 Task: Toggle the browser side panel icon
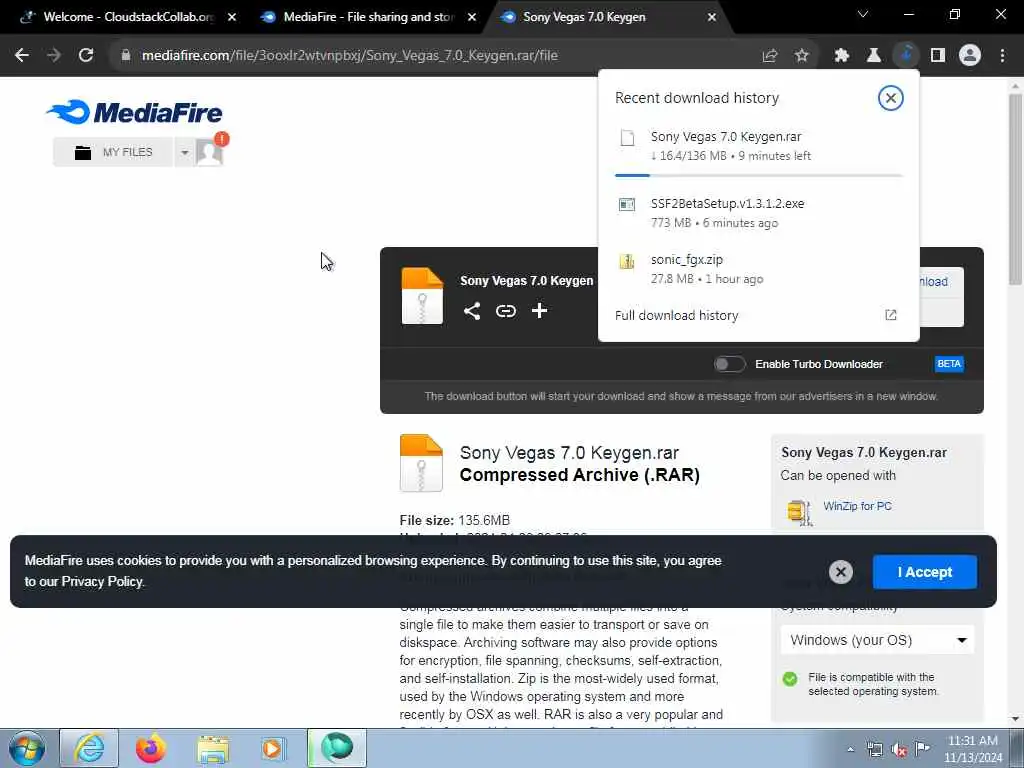tap(938, 56)
